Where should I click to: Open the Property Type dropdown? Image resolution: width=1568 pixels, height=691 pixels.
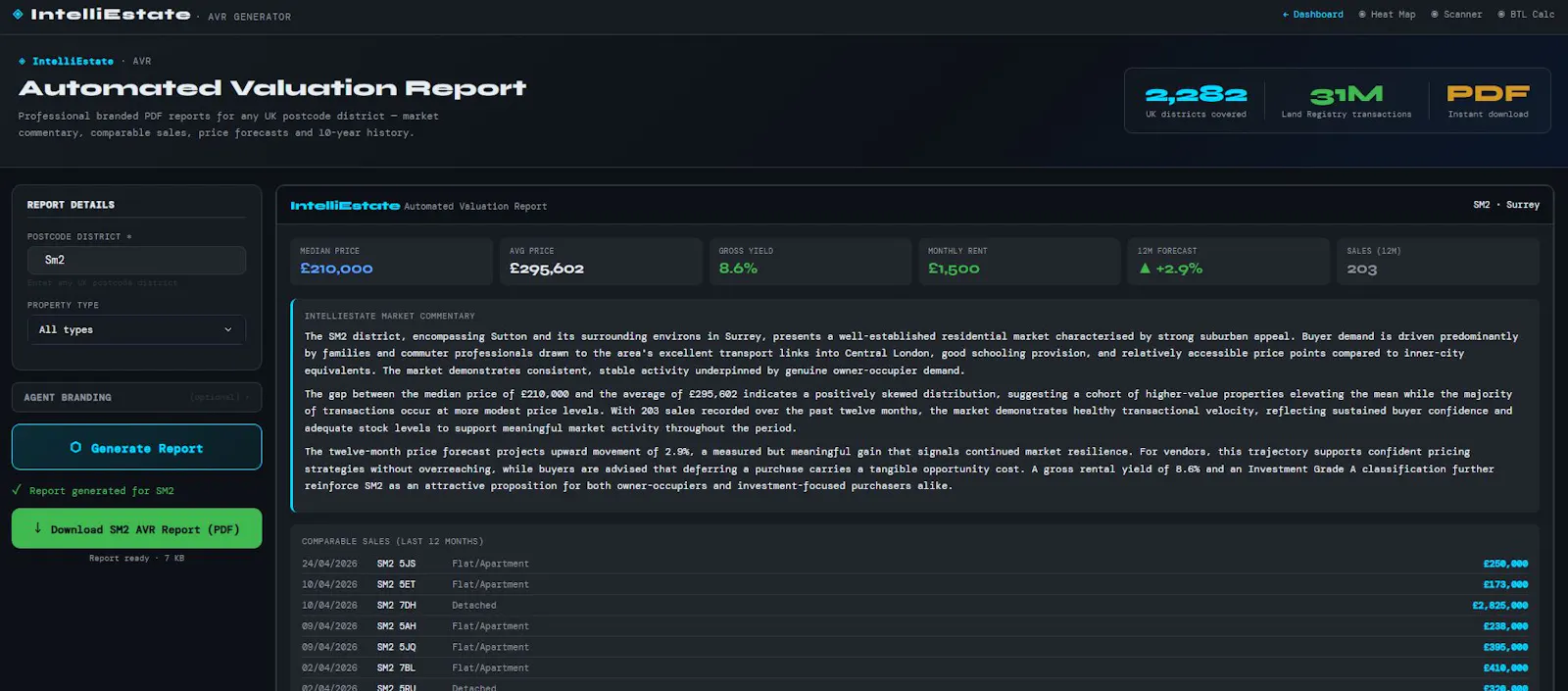tap(136, 330)
